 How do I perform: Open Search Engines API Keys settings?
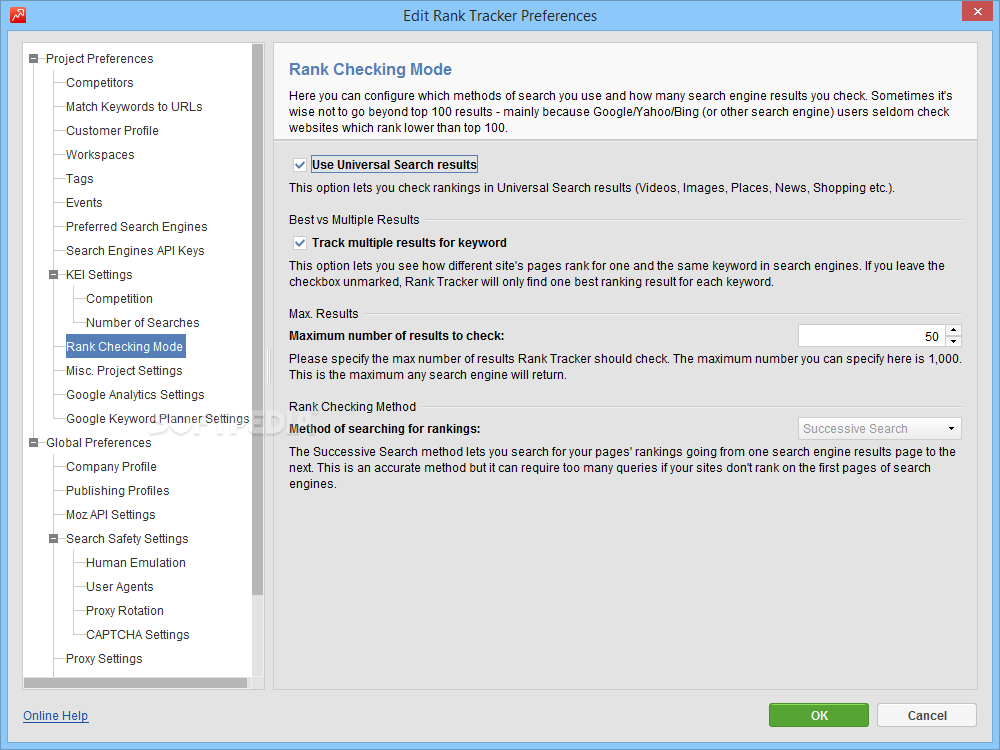point(135,251)
